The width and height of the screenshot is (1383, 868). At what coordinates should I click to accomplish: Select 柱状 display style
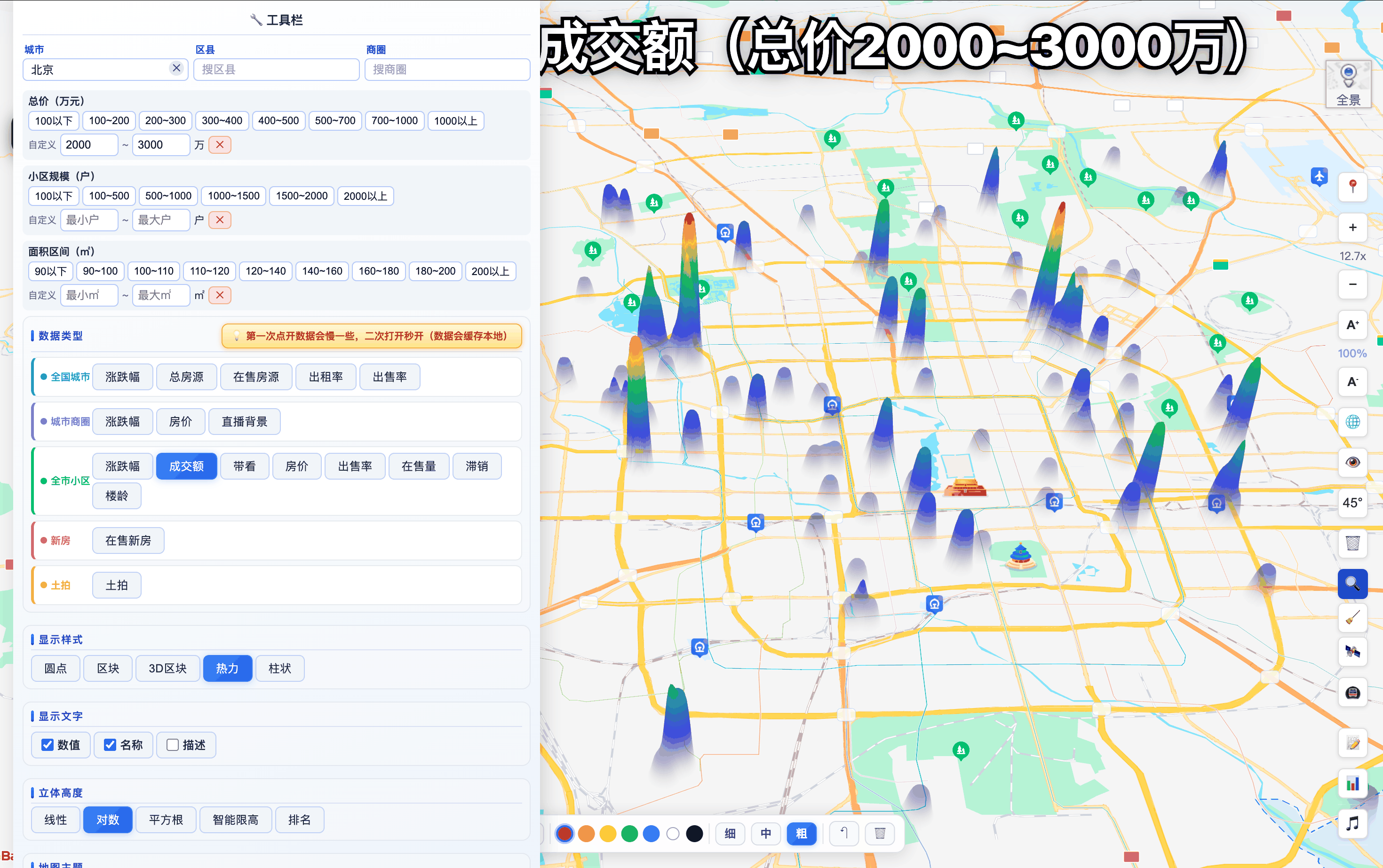pos(280,668)
